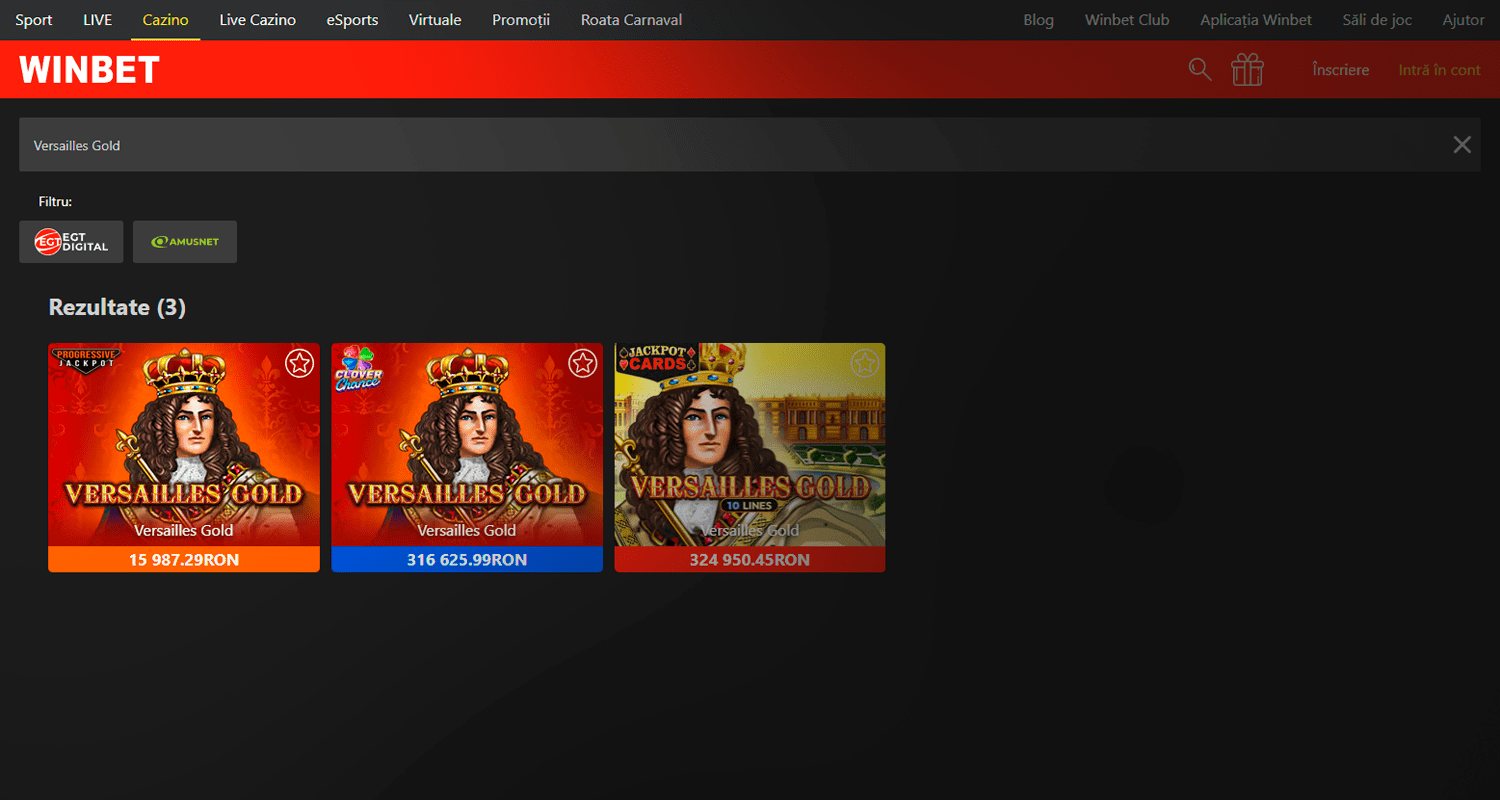
Task: Filter results by EGT Digital provider
Action: [x=71, y=242]
